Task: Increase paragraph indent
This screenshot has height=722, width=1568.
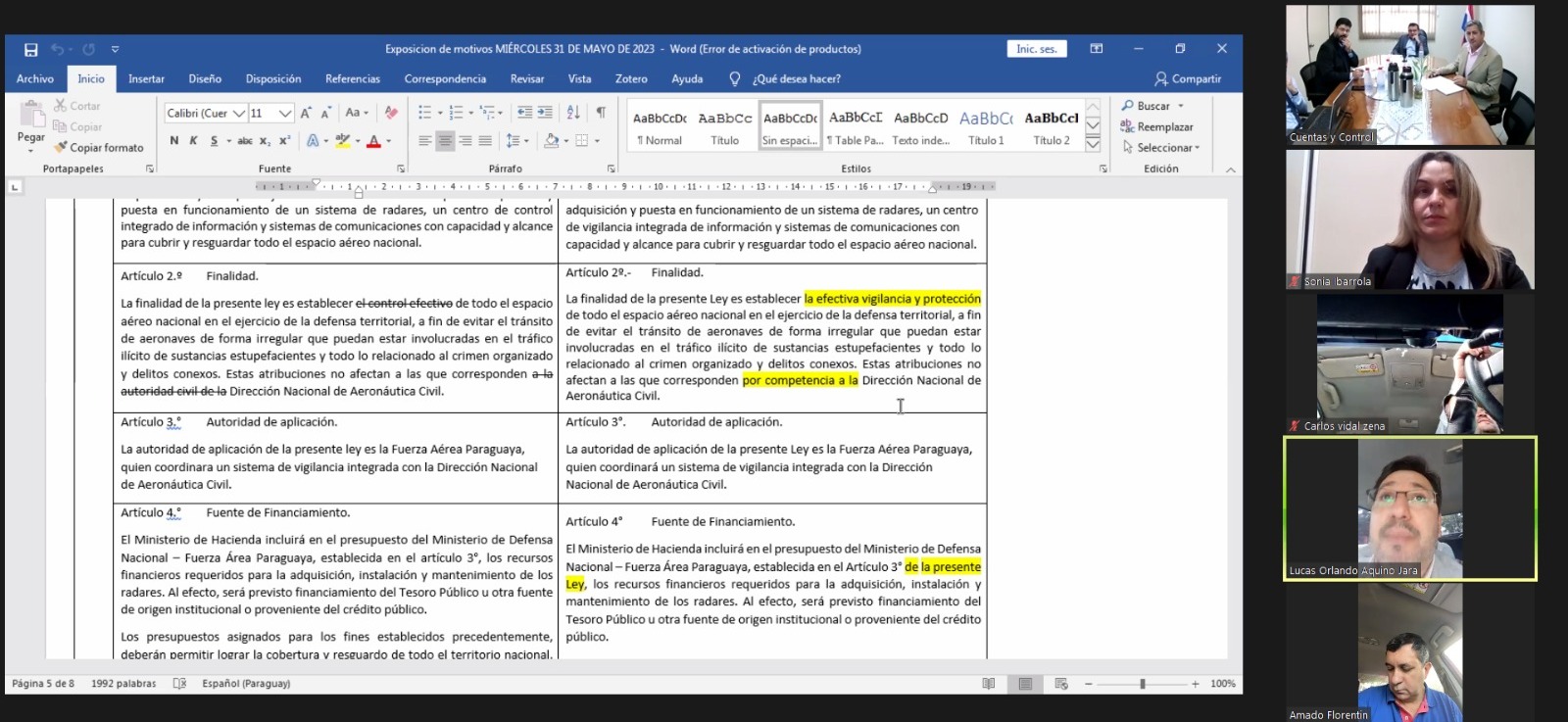Action: point(545,113)
